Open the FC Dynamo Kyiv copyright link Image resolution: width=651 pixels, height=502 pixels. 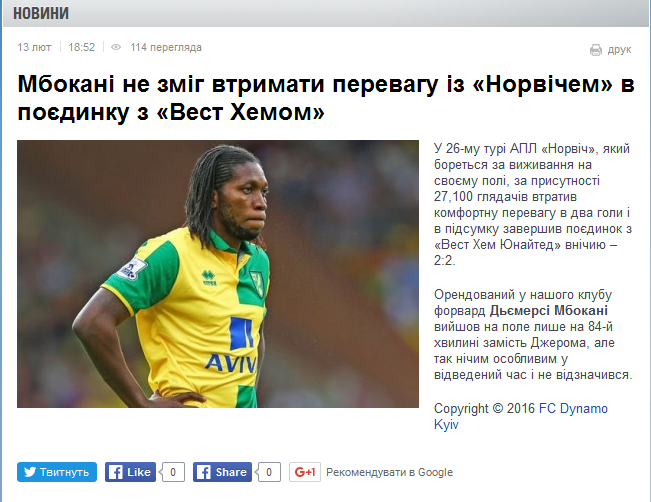click(x=521, y=416)
